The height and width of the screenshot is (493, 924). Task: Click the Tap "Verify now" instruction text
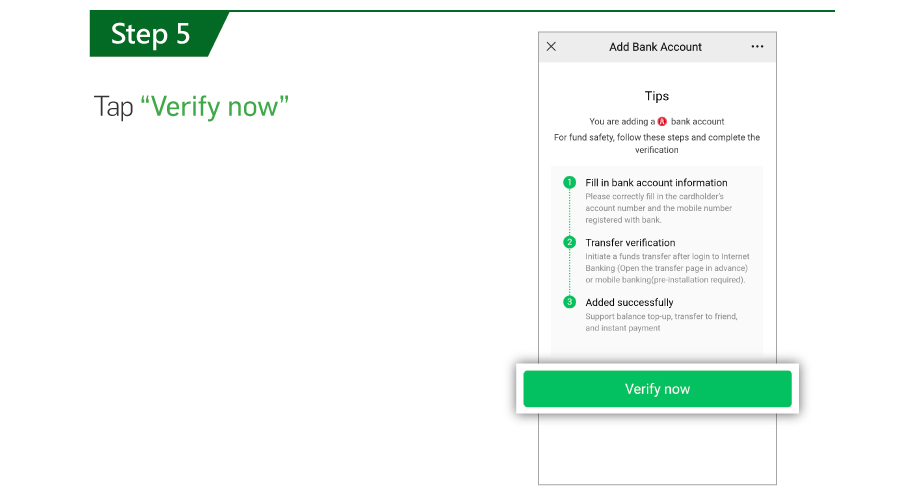[191, 107]
